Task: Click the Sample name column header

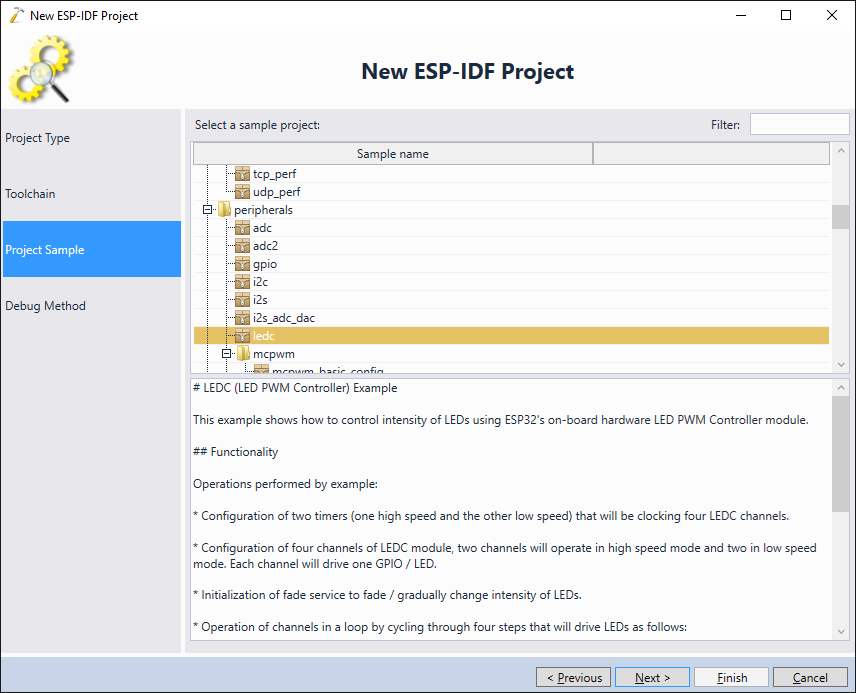Action: coord(393,154)
